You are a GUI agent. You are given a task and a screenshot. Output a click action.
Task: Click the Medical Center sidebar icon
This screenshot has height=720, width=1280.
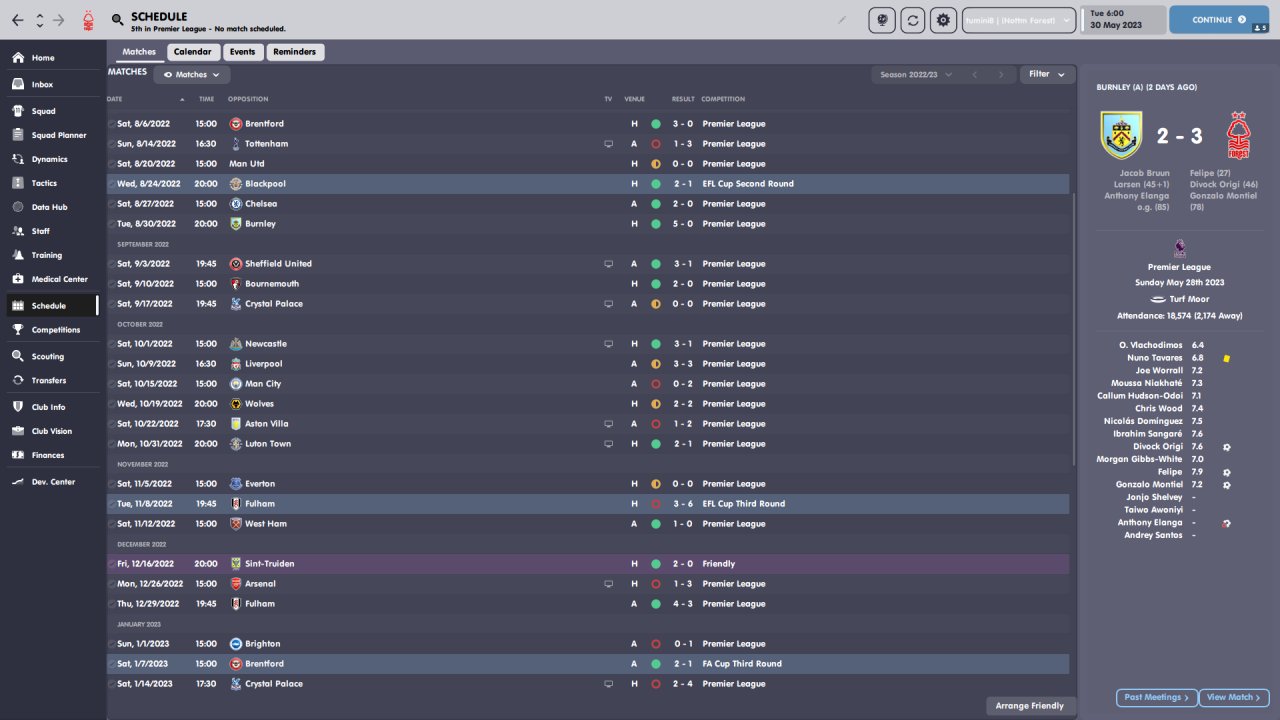tap(18, 279)
